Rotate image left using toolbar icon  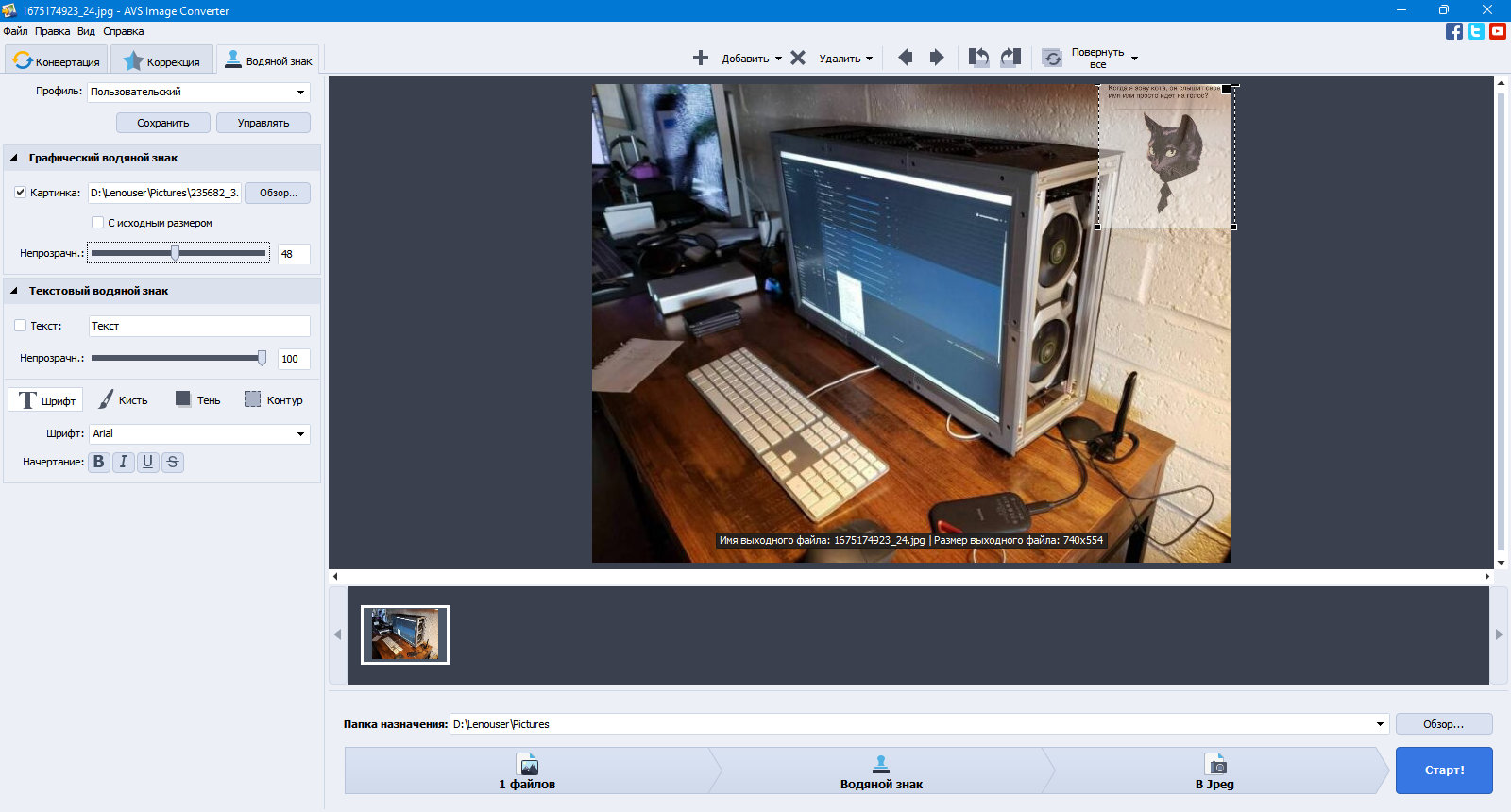coord(978,58)
